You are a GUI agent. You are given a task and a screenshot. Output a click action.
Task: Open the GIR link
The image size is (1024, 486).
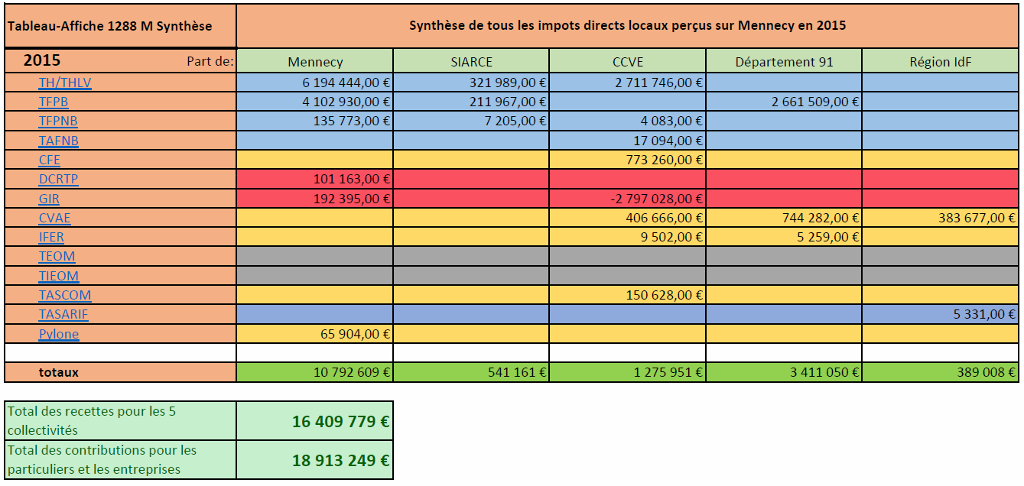49,198
